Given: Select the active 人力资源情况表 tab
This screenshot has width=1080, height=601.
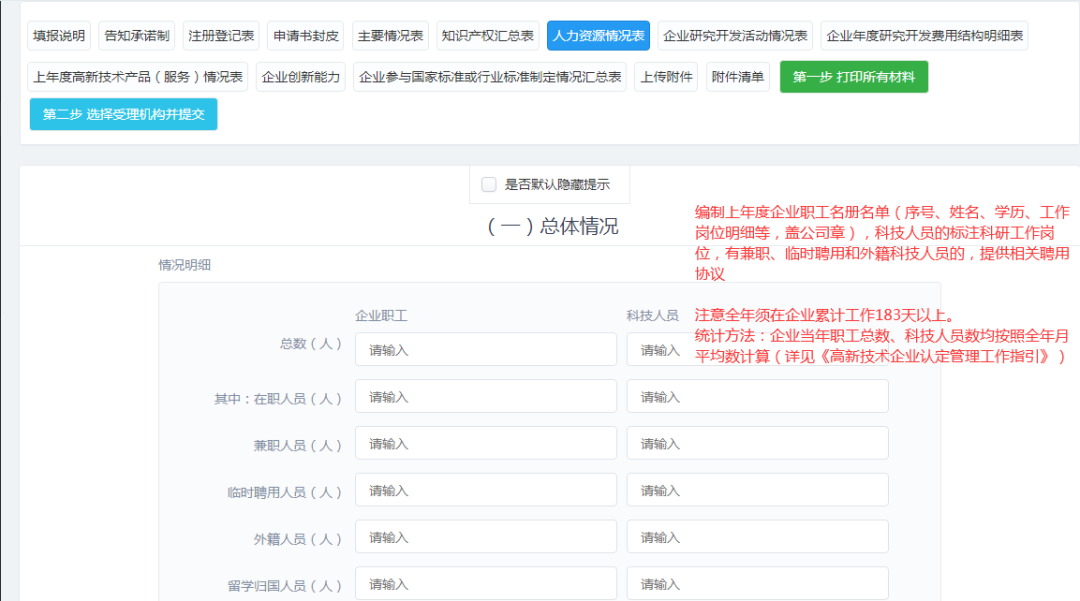Looking at the screenshot, I should tap(599, 36).
